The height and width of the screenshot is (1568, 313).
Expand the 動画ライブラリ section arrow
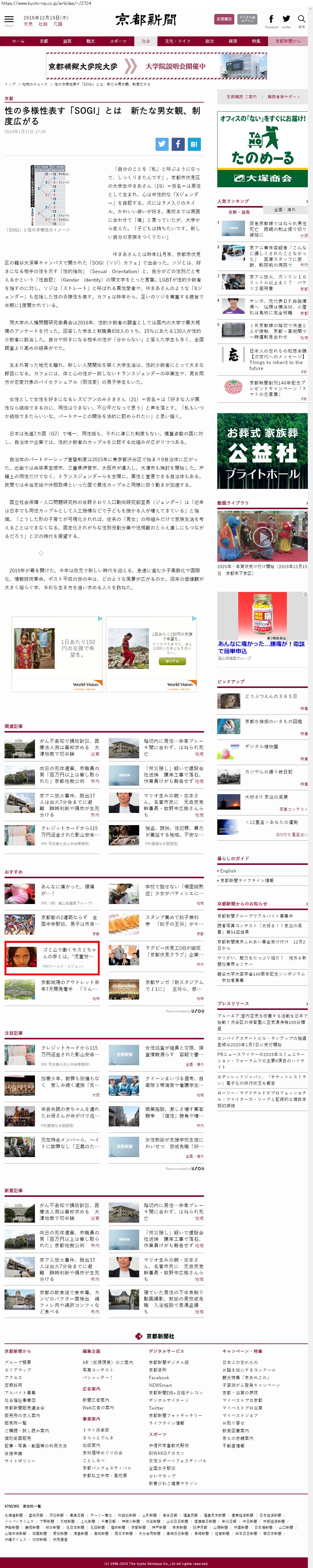point(306,503)
